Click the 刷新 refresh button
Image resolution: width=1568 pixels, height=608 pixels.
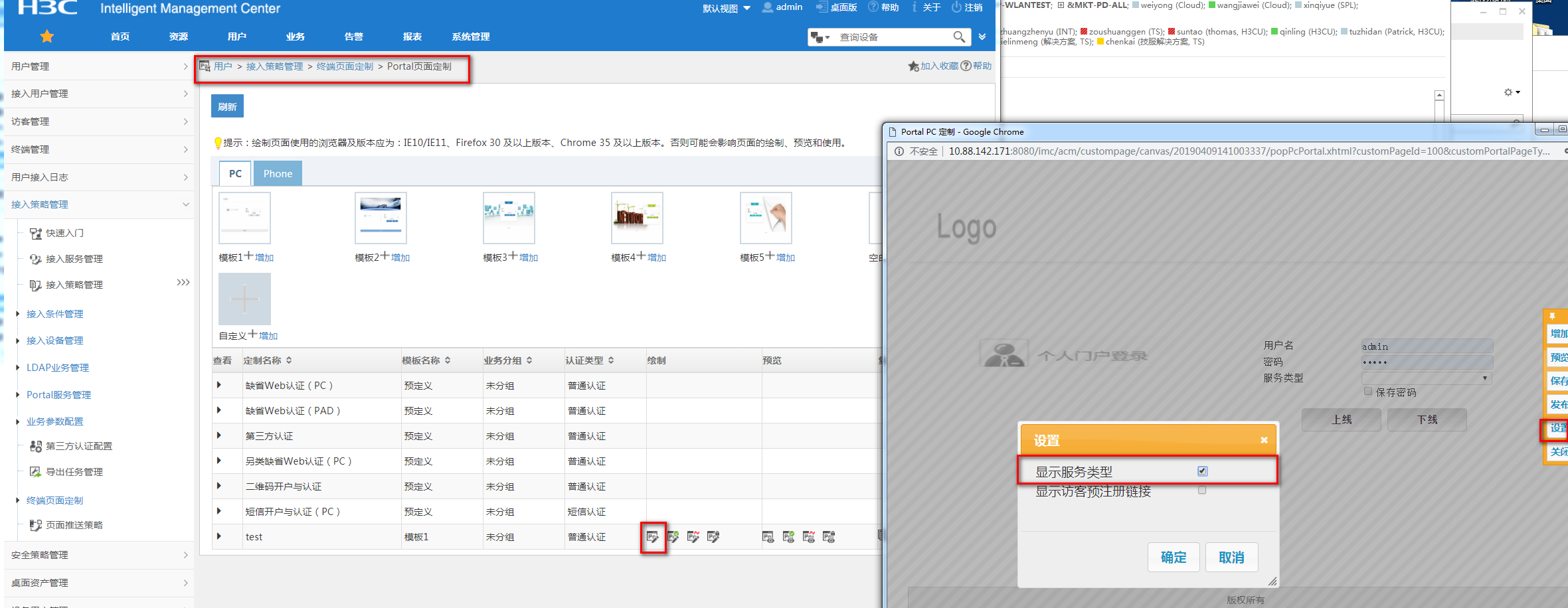pyautogui.click(x=227, y=106)
